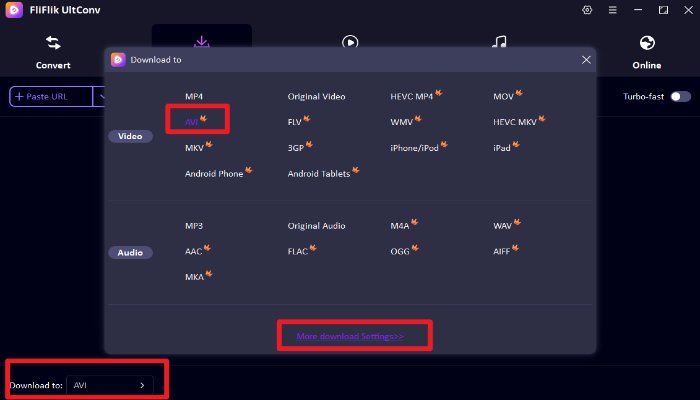Open the settings gear in the title bar

pos(587,10)
